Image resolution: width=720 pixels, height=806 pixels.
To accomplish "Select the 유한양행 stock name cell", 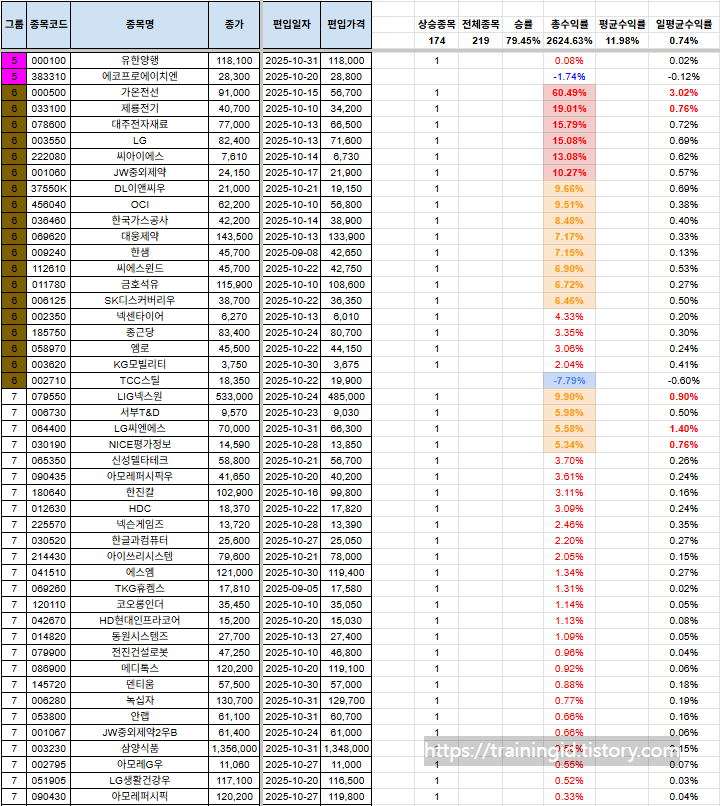I will point(139,61).
